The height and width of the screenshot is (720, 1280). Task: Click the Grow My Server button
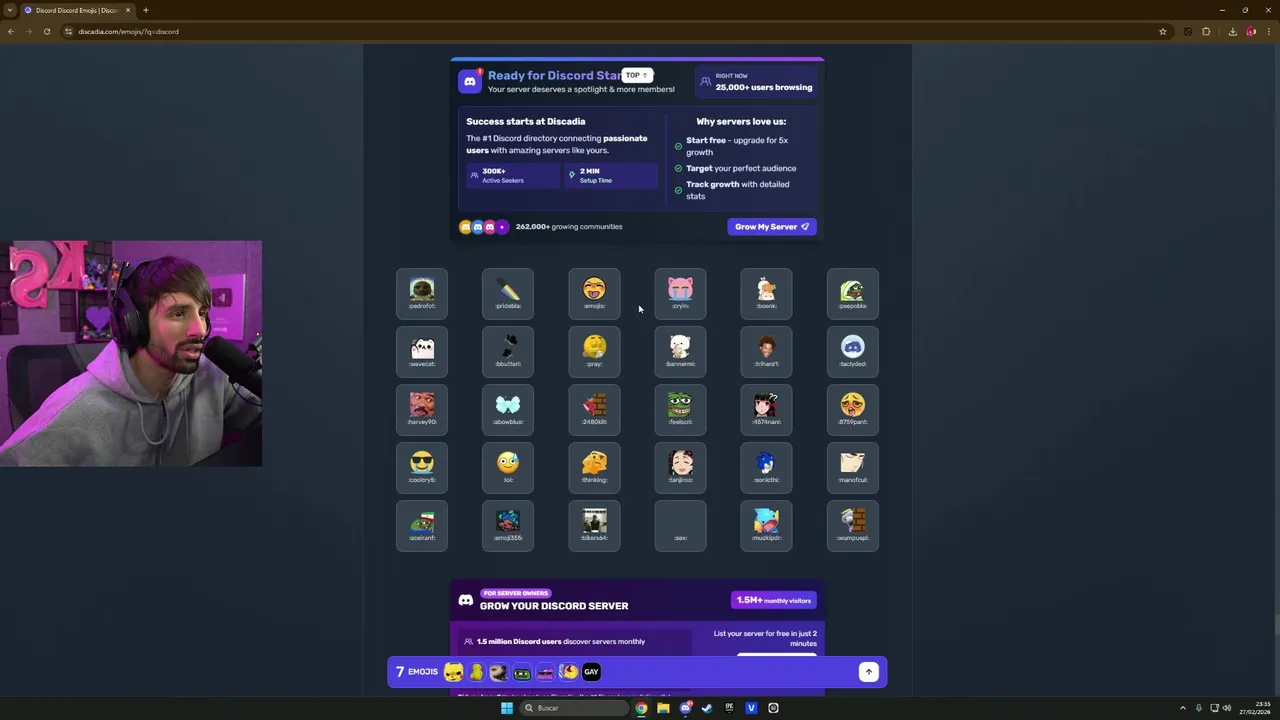(772, 227)
